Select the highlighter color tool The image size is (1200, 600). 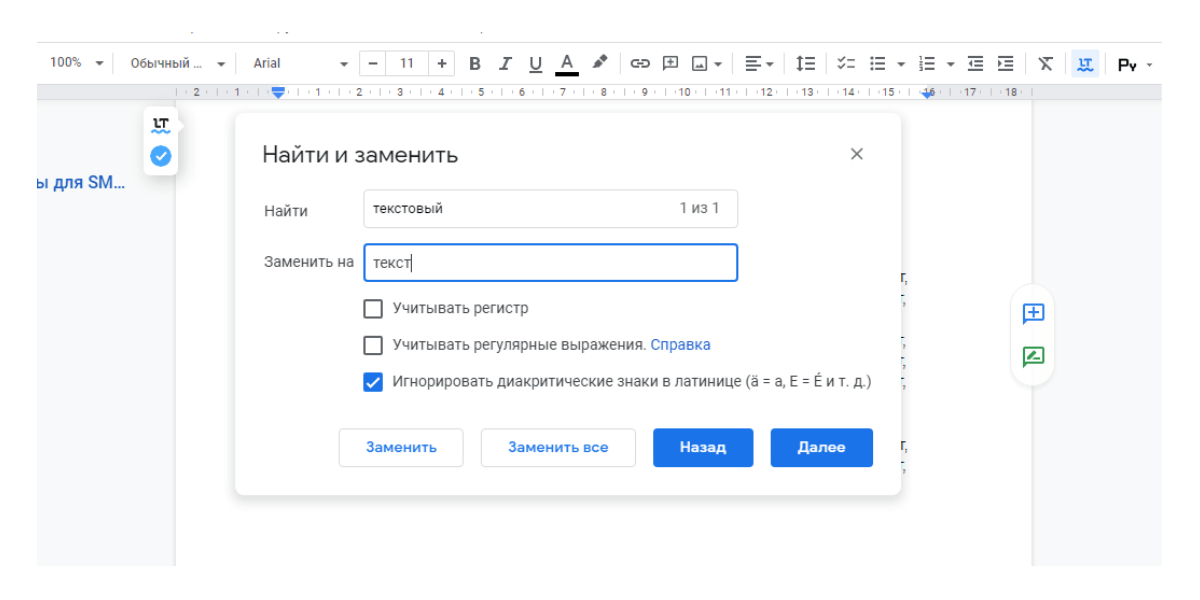point(599,63)
